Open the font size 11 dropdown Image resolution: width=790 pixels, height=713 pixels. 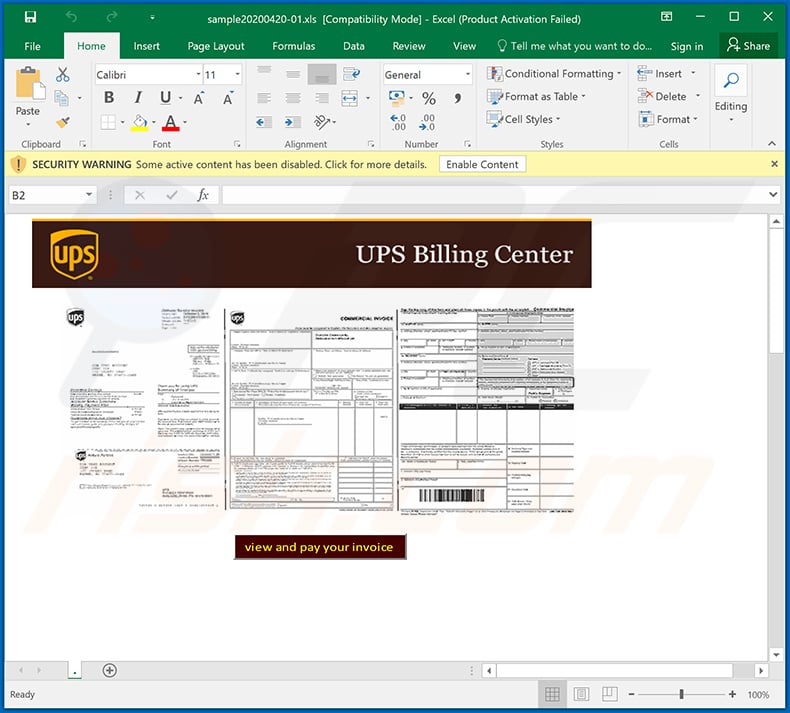[237, 75]
